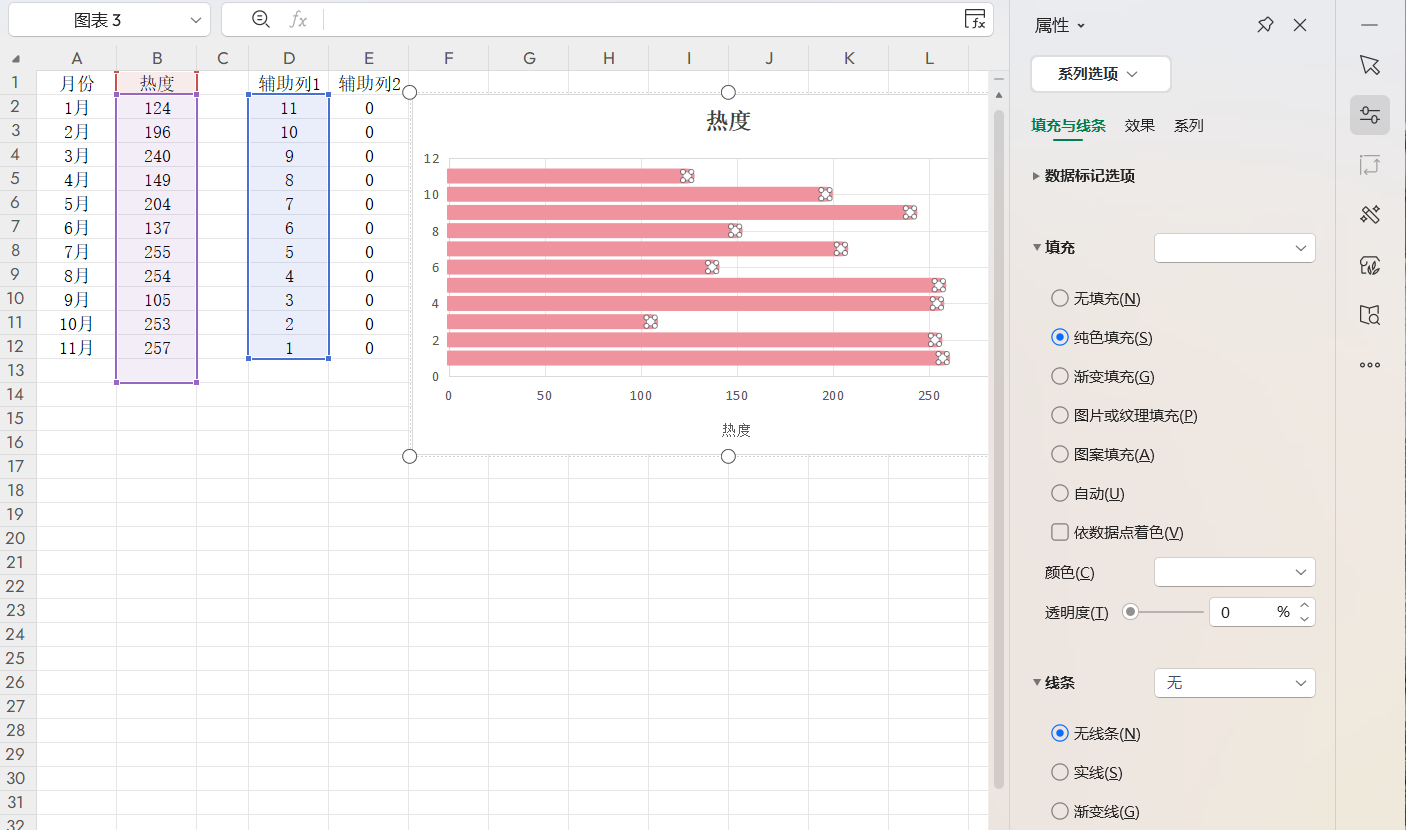1406x830 pixels.
Task: Click the magnifier icon beside the name box
Action: [260, 19]
